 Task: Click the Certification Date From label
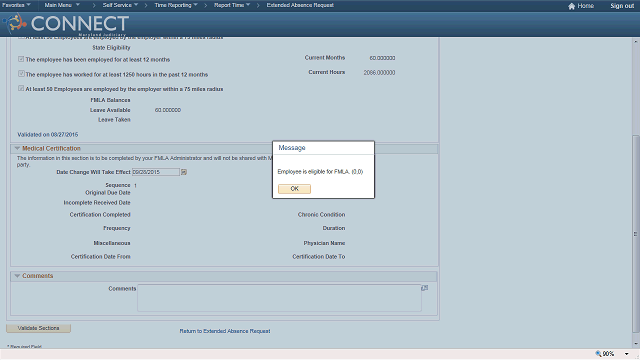100,257
